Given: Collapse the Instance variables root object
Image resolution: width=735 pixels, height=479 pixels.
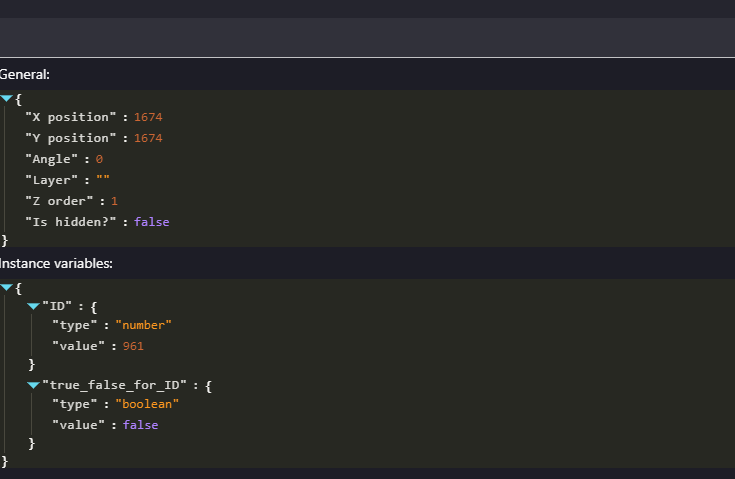Looking at the screenshot, I should tap(6, 287).
